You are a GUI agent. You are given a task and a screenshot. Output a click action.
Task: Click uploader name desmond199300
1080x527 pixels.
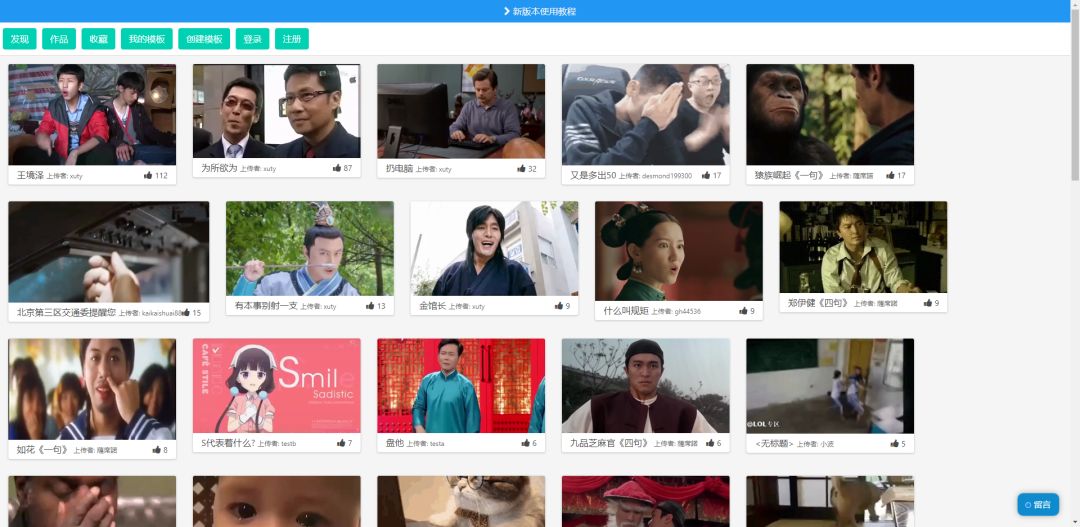point(667,176)
